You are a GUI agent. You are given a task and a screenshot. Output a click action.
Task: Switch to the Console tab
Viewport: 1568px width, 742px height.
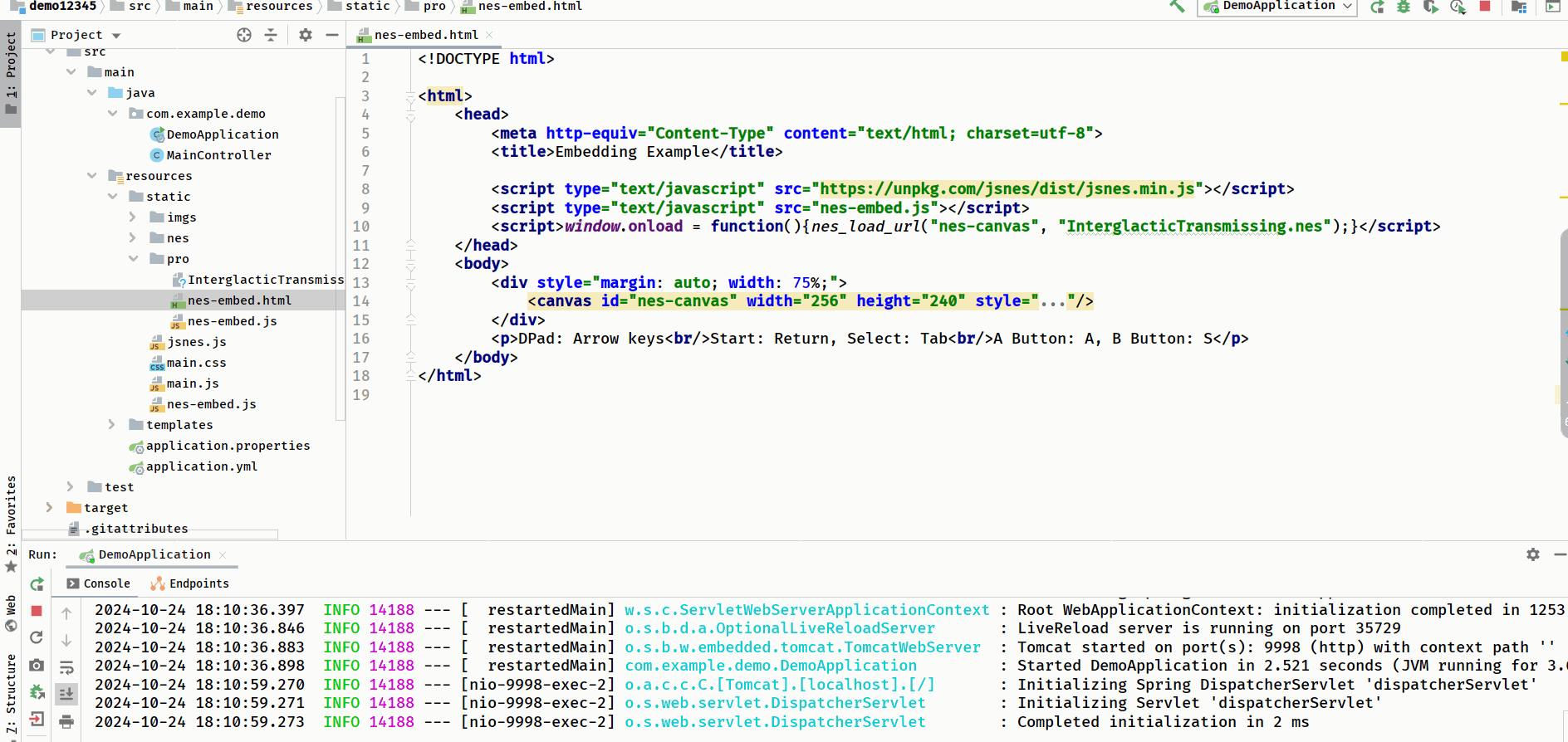coord(98,583)
